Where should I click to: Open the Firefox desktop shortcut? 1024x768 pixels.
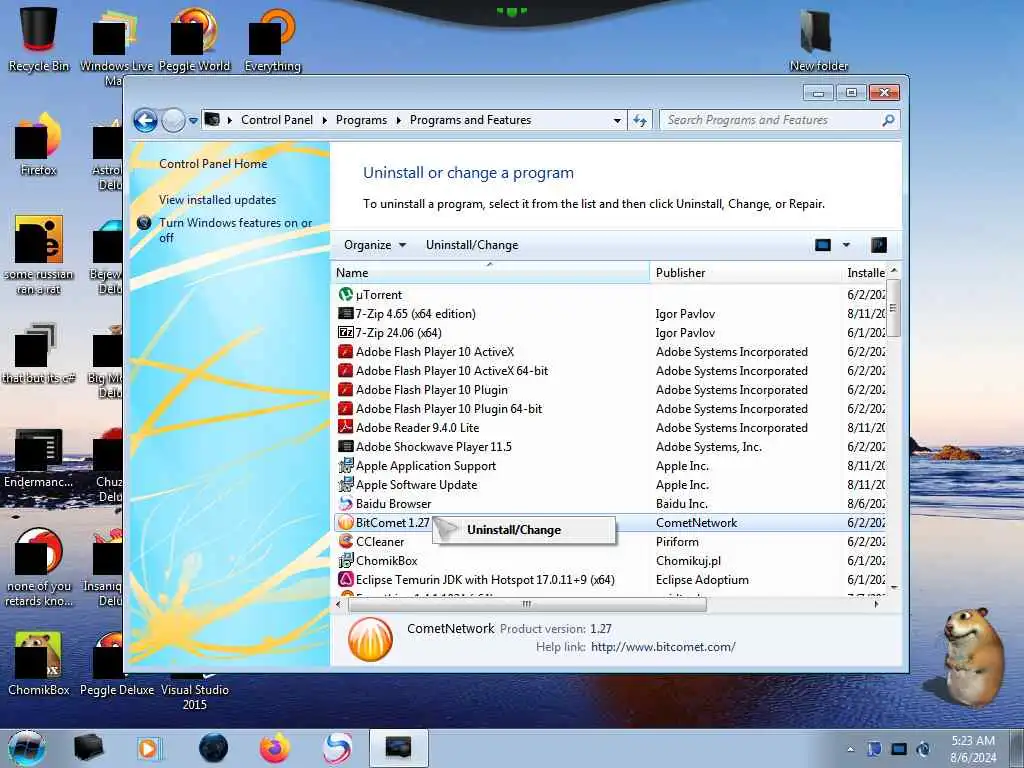(39, 145)
